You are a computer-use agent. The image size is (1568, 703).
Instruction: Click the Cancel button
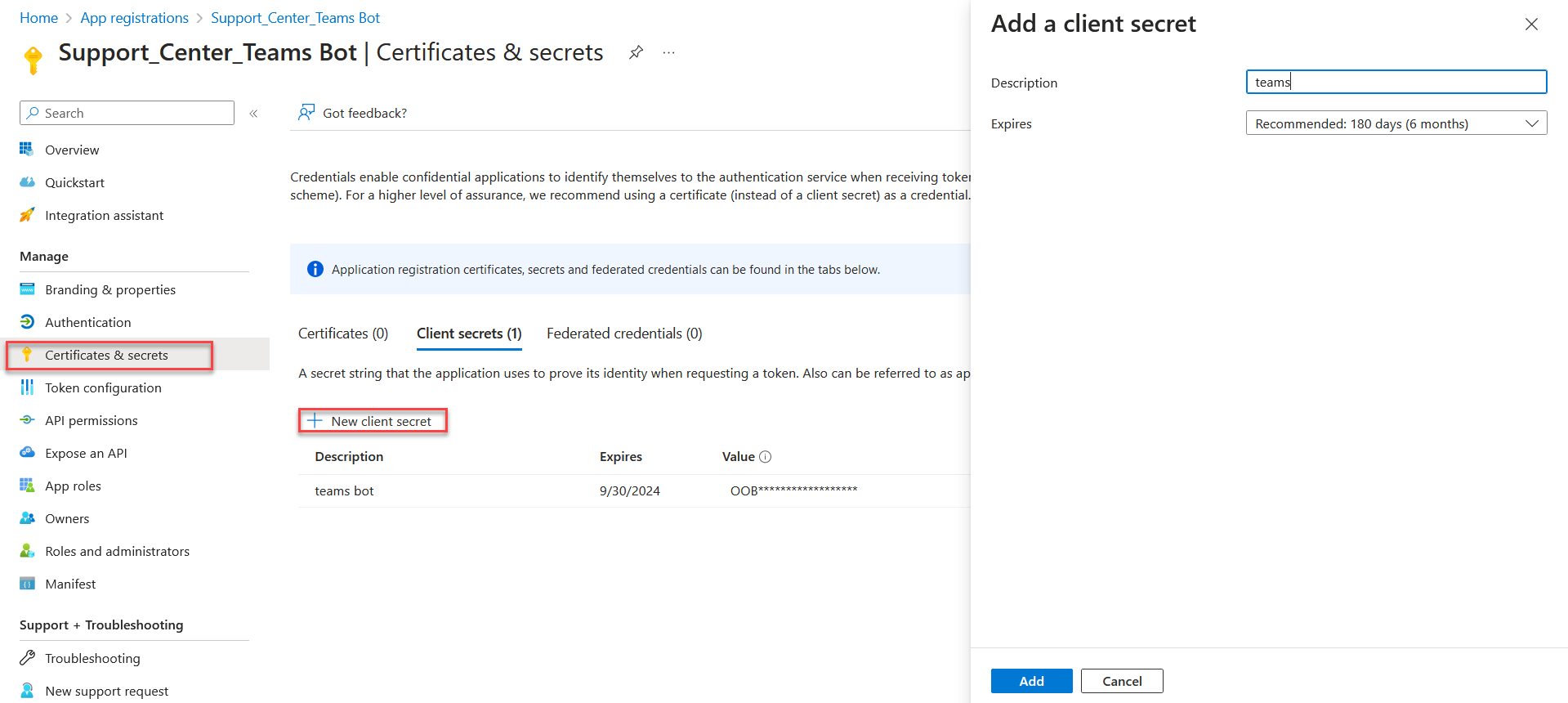click(1122, 681)
